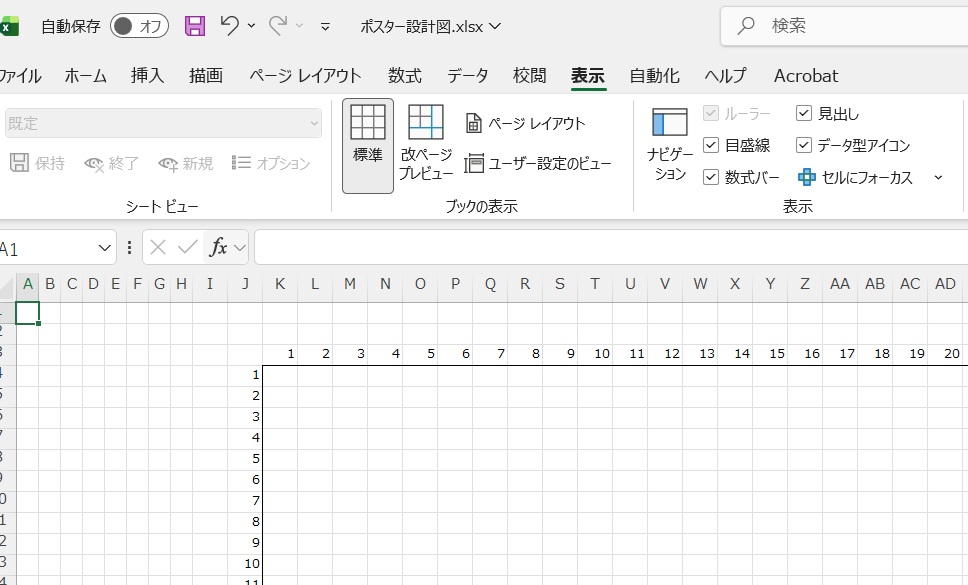The height and width of the screenshot is (585, 968).
Task: Switch to the ホーム ribbon tab
Action: tap(85, 75)
